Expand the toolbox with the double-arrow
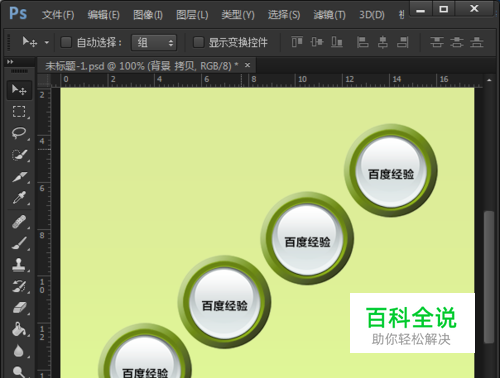This screenshot has width=500, height=378. pos(10,62)
